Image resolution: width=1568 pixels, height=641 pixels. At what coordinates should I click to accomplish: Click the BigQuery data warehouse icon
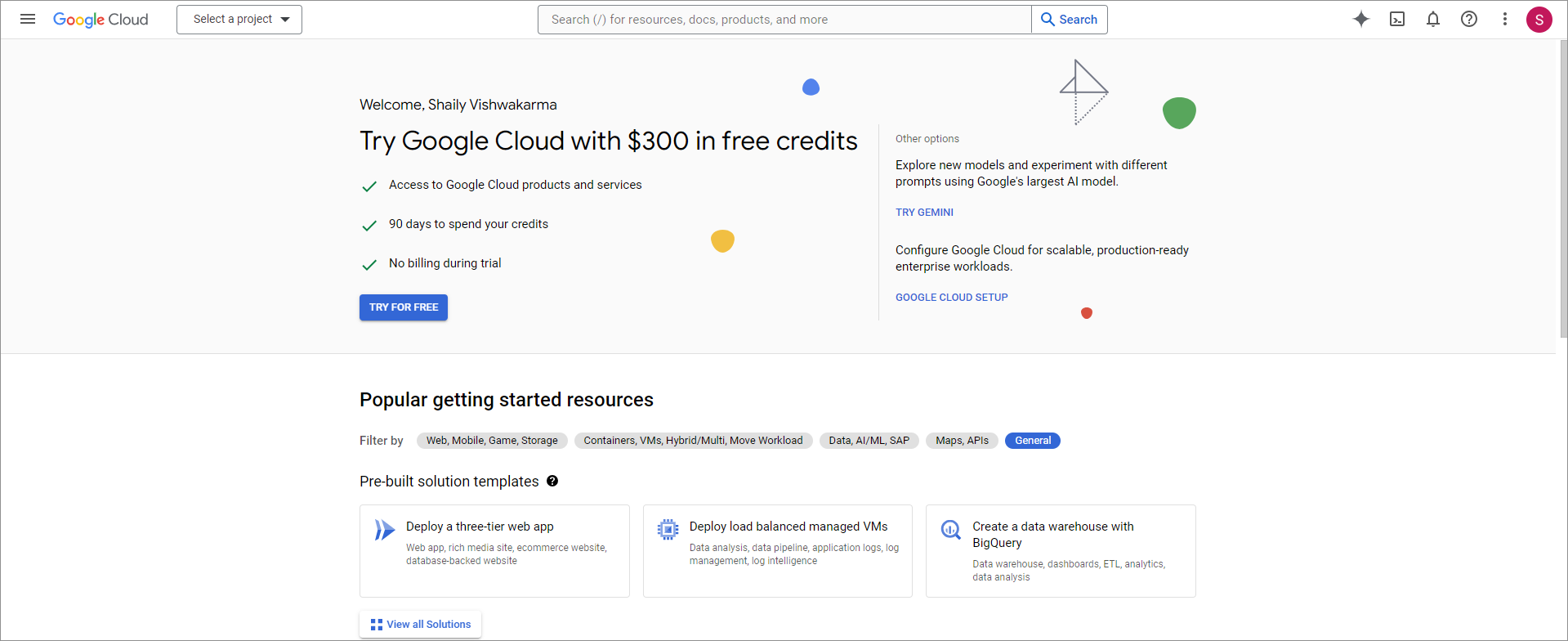click(x=950, y=530)
